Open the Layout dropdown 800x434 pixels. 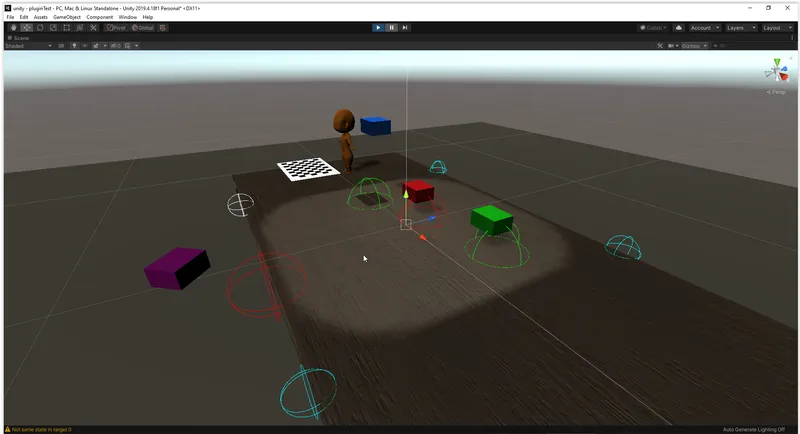coord(778,28)
